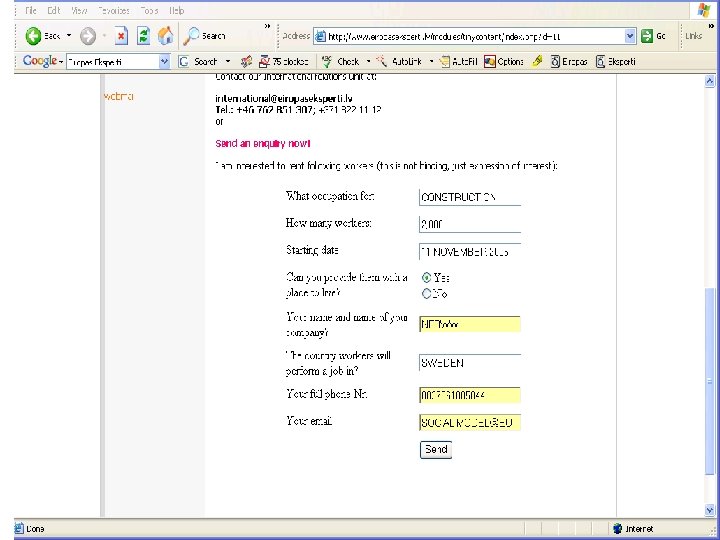Open the Google Search button dropdown arrow

[227, 62]
